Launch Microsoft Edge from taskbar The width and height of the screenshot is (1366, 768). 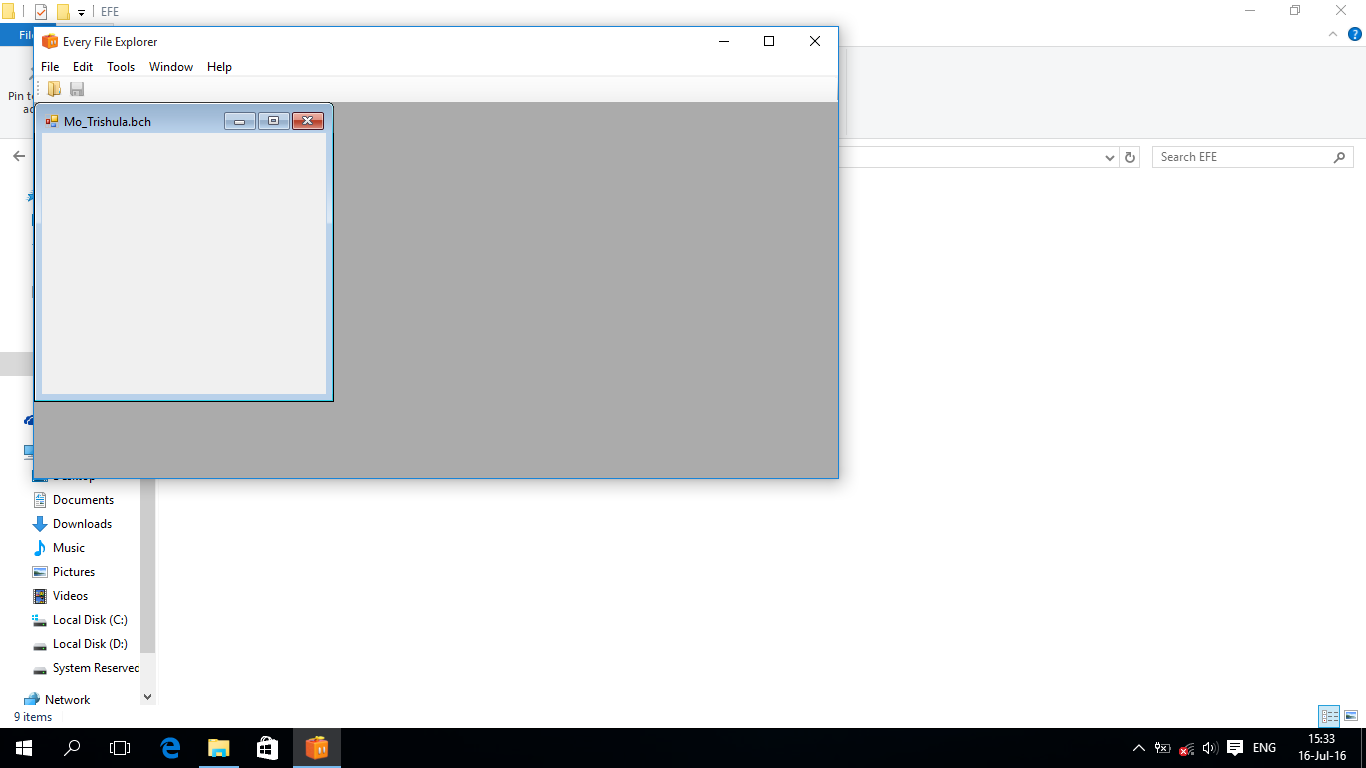170,748
